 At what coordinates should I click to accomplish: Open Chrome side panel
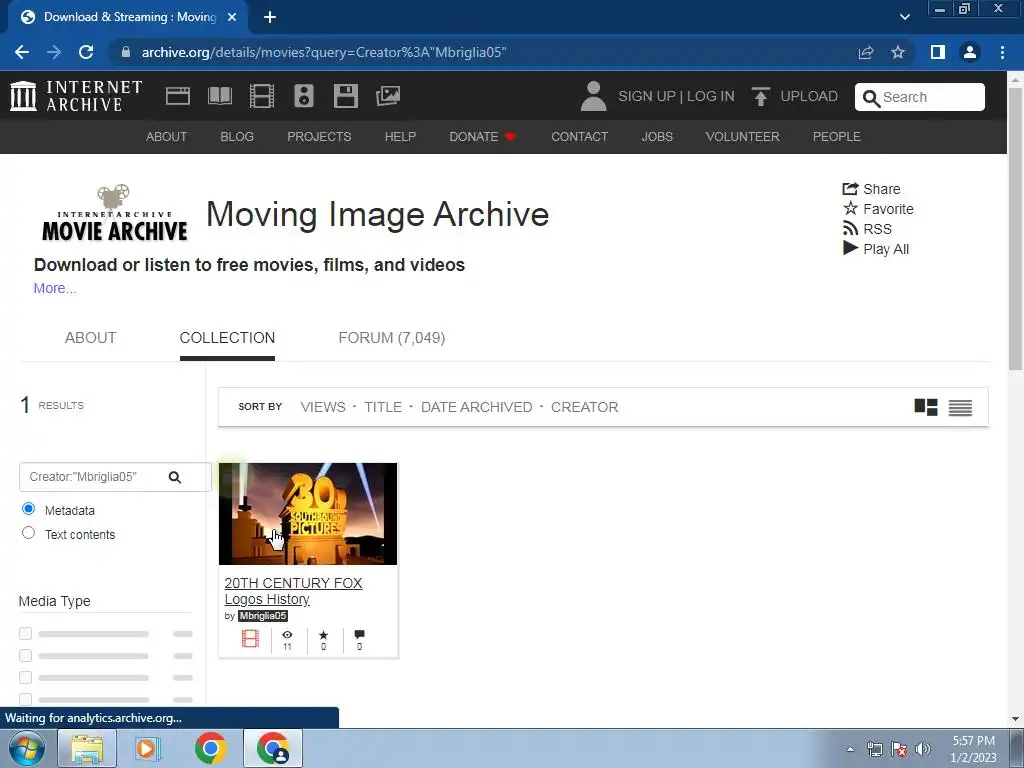(x=938, y=52)
